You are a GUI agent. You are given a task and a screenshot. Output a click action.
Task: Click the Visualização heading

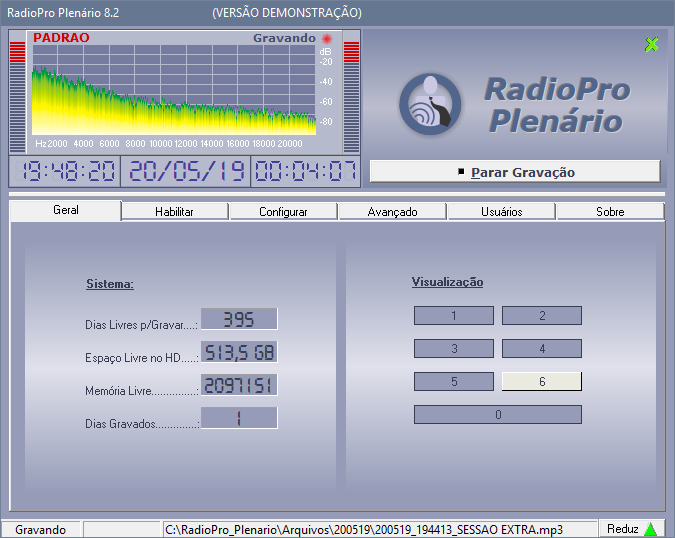coord(447,282)
